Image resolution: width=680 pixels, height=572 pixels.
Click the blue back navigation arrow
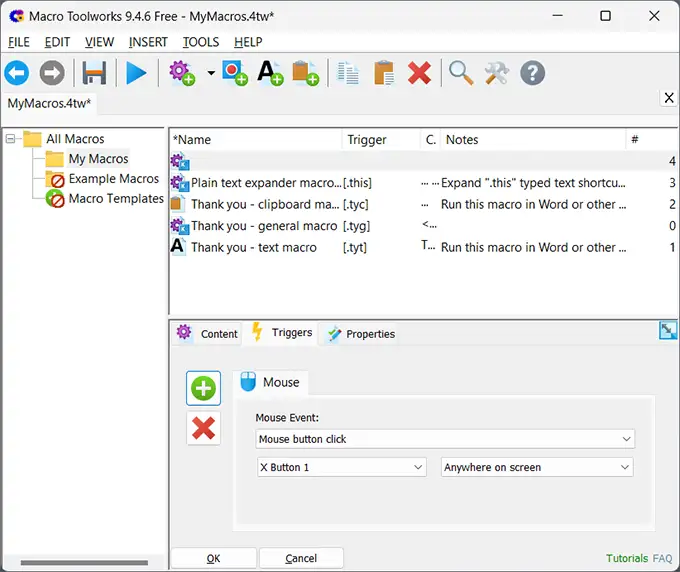point(17,73)
